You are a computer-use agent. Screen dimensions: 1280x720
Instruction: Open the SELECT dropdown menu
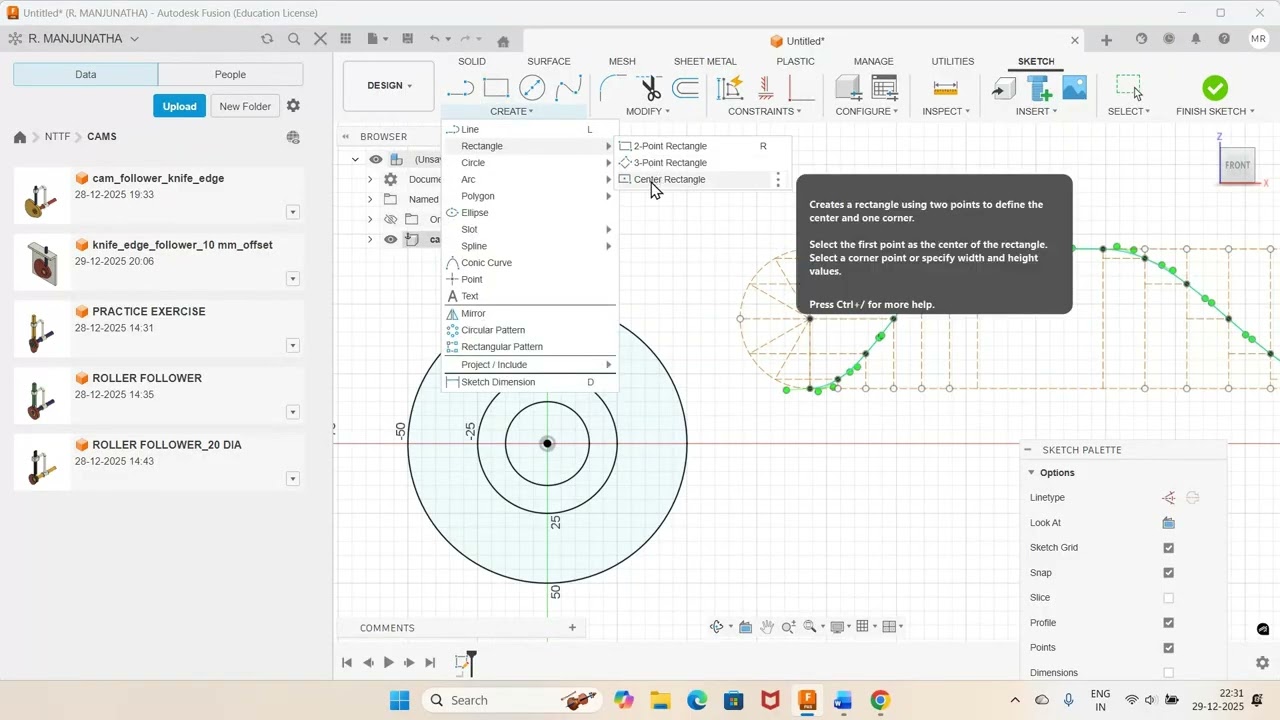click(x=1129, y=111)
